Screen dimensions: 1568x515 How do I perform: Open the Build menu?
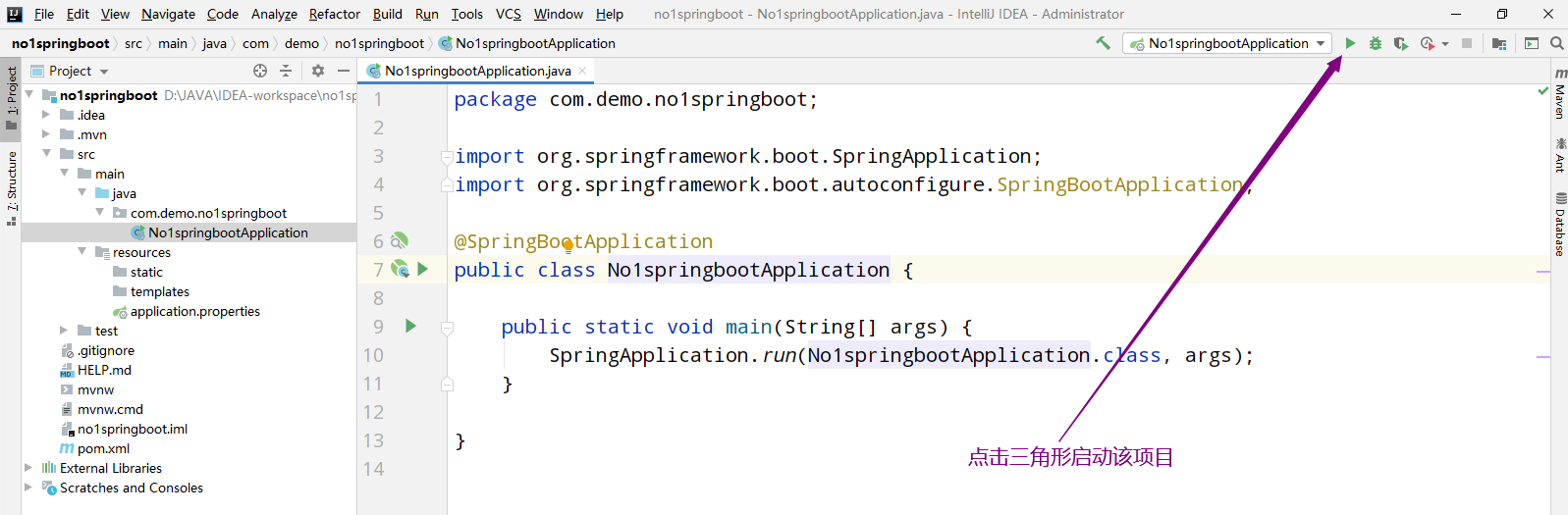[x=388, y=14]
